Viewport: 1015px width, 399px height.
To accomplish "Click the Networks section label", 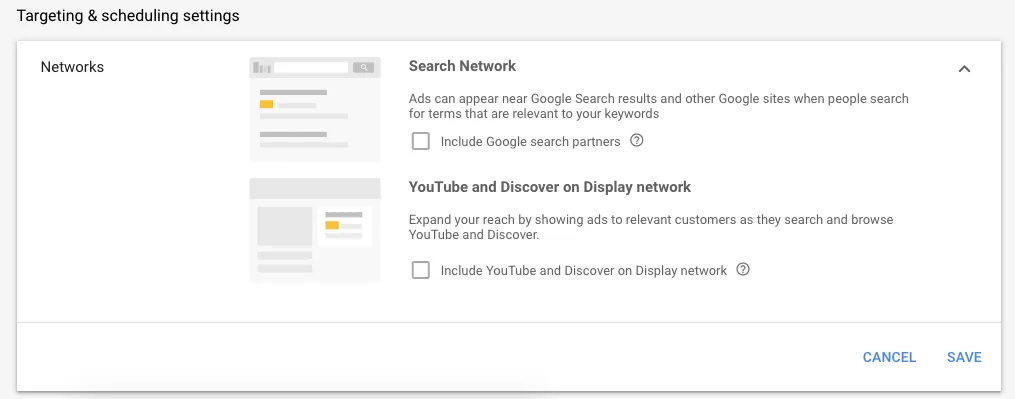I will tap(72, 67).
